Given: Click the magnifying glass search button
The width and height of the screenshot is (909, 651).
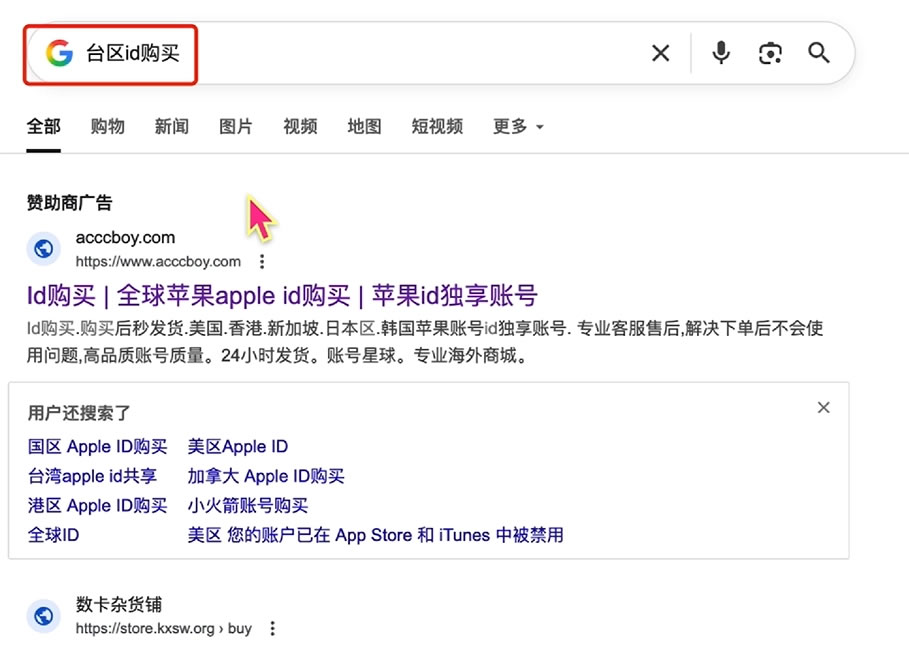Looking at the screenshot, I should click(819, 53).
